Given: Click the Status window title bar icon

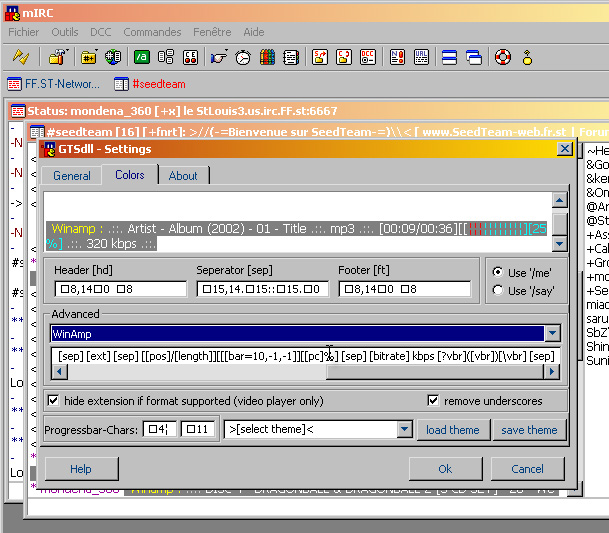Looking at the screenshot, I should [18, 111].
